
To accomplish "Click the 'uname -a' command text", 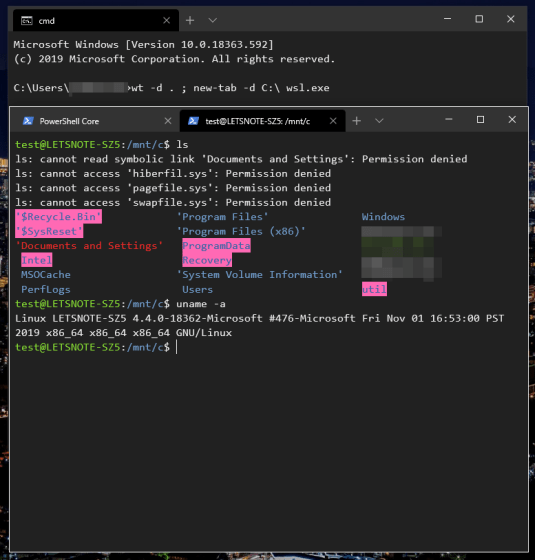I will pyautogui.click(x=201, y=304).
